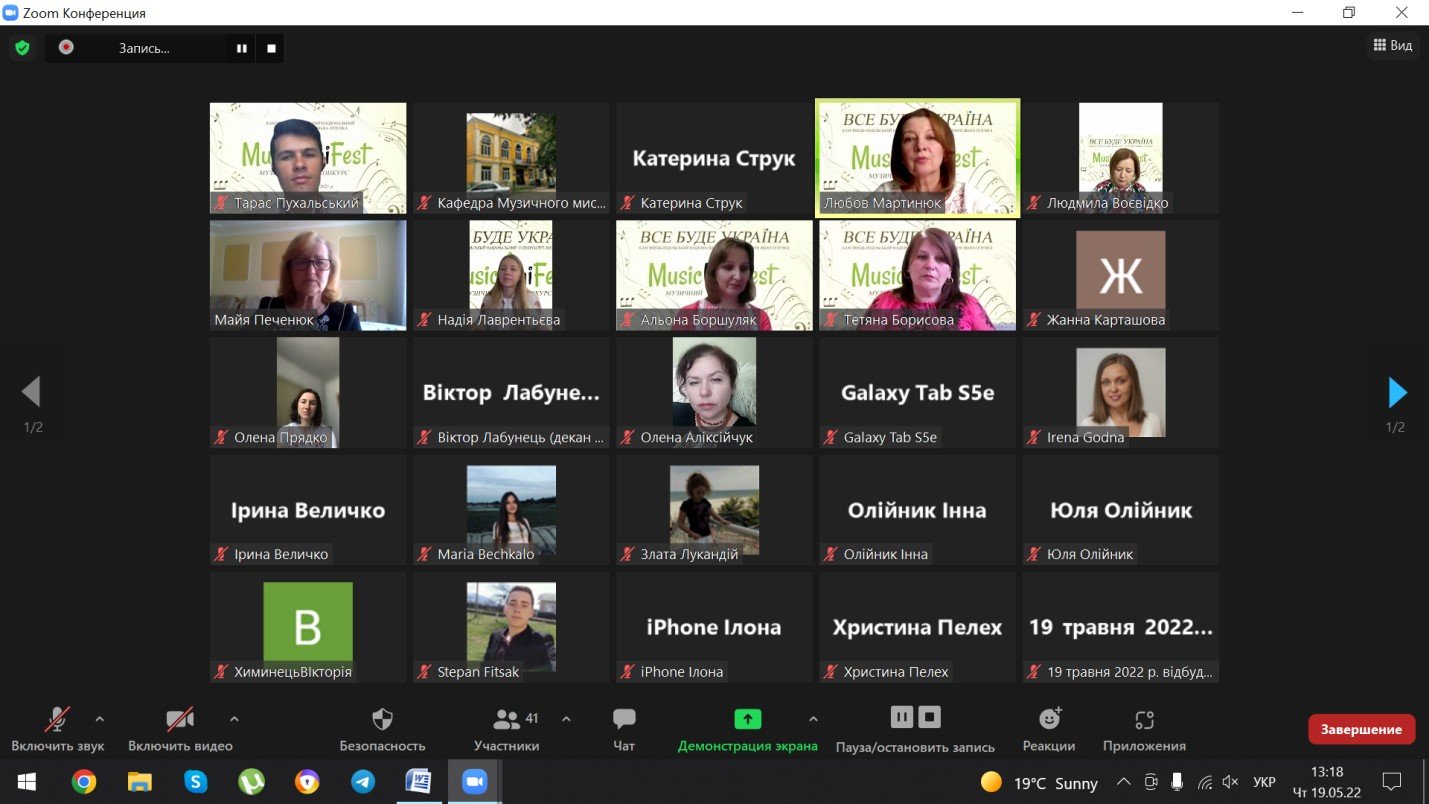Open УКР keyboard language switcher in tray
This screenshot has width=1429, height=804.
click(x=1264, y=782)
